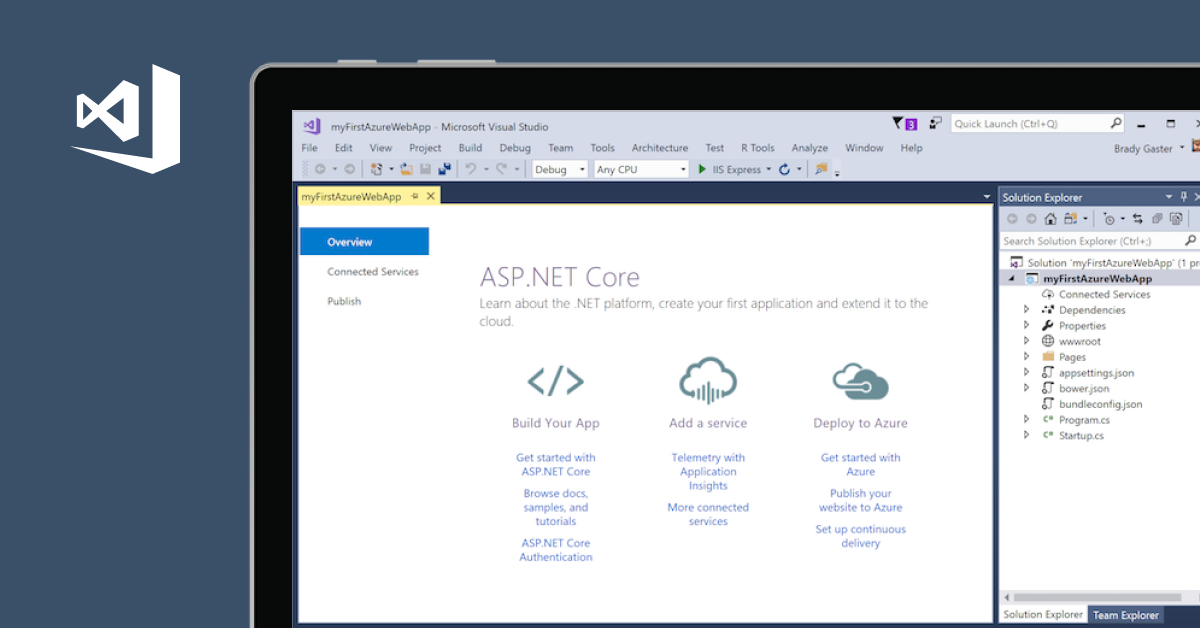
Task: Toggle the pin on myFirstAzureWebApp tab
Action: (x=415, y=197)
